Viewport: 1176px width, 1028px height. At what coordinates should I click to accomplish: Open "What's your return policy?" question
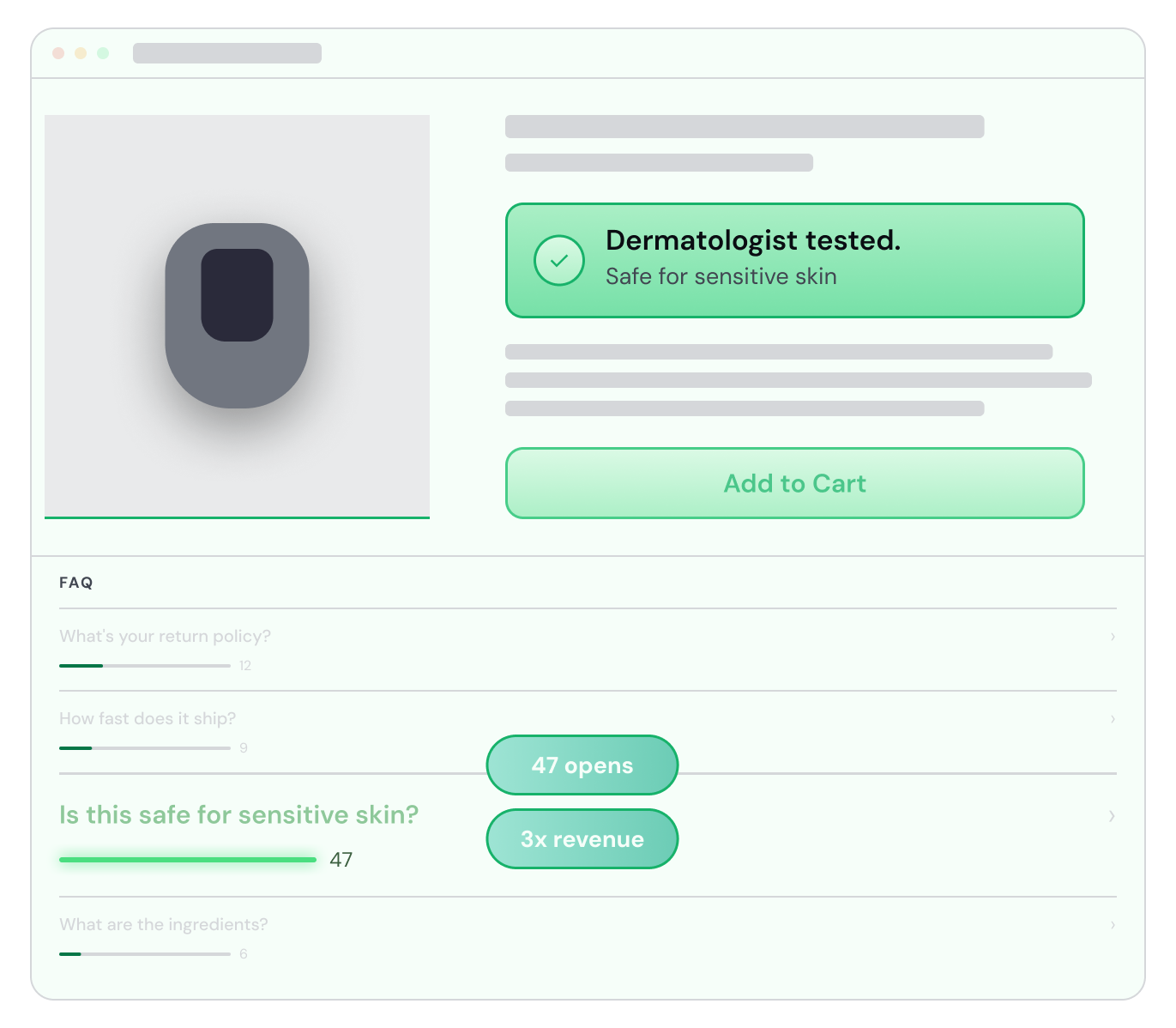(x=165, y=636)
